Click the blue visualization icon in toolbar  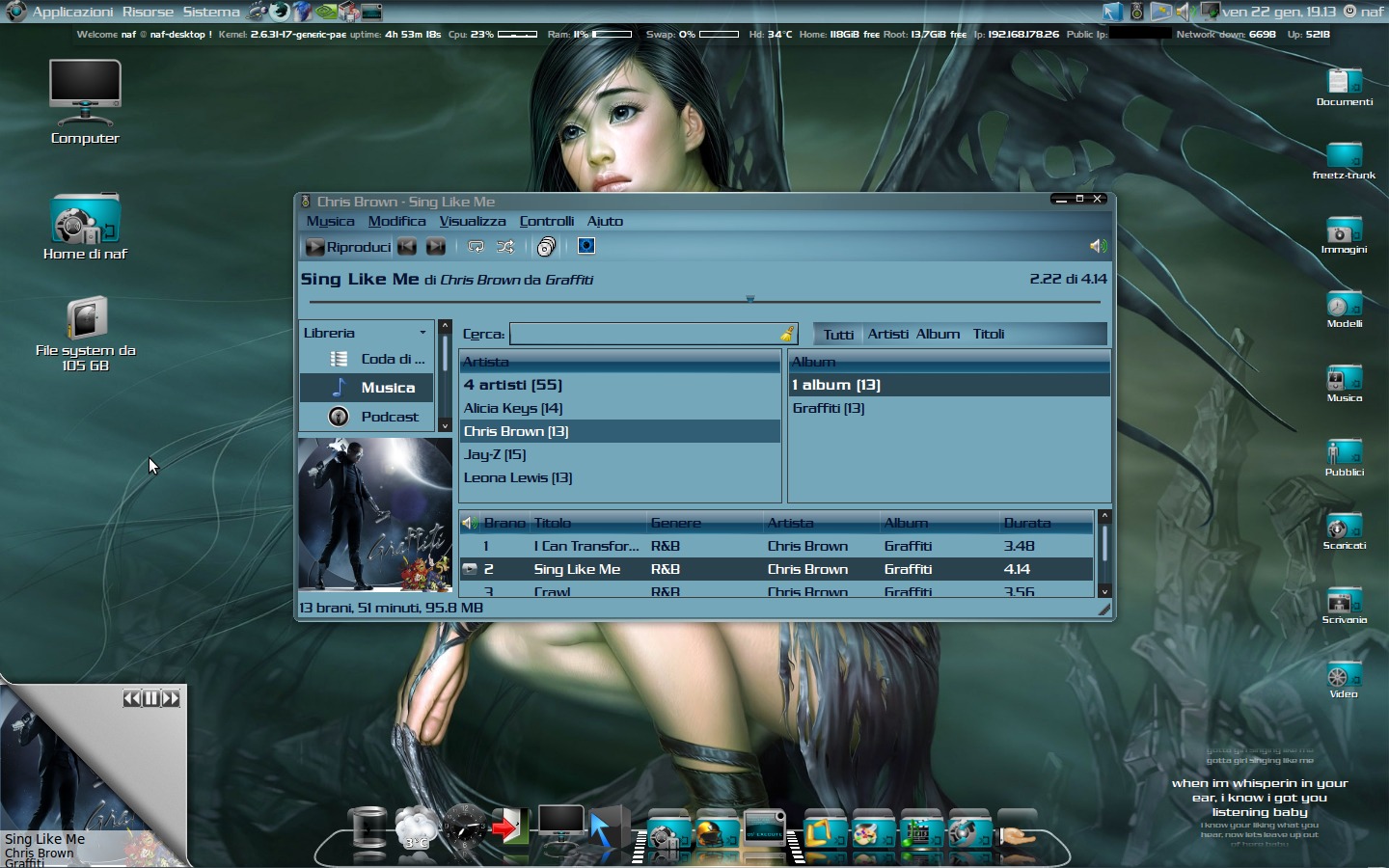pos(586,246)
